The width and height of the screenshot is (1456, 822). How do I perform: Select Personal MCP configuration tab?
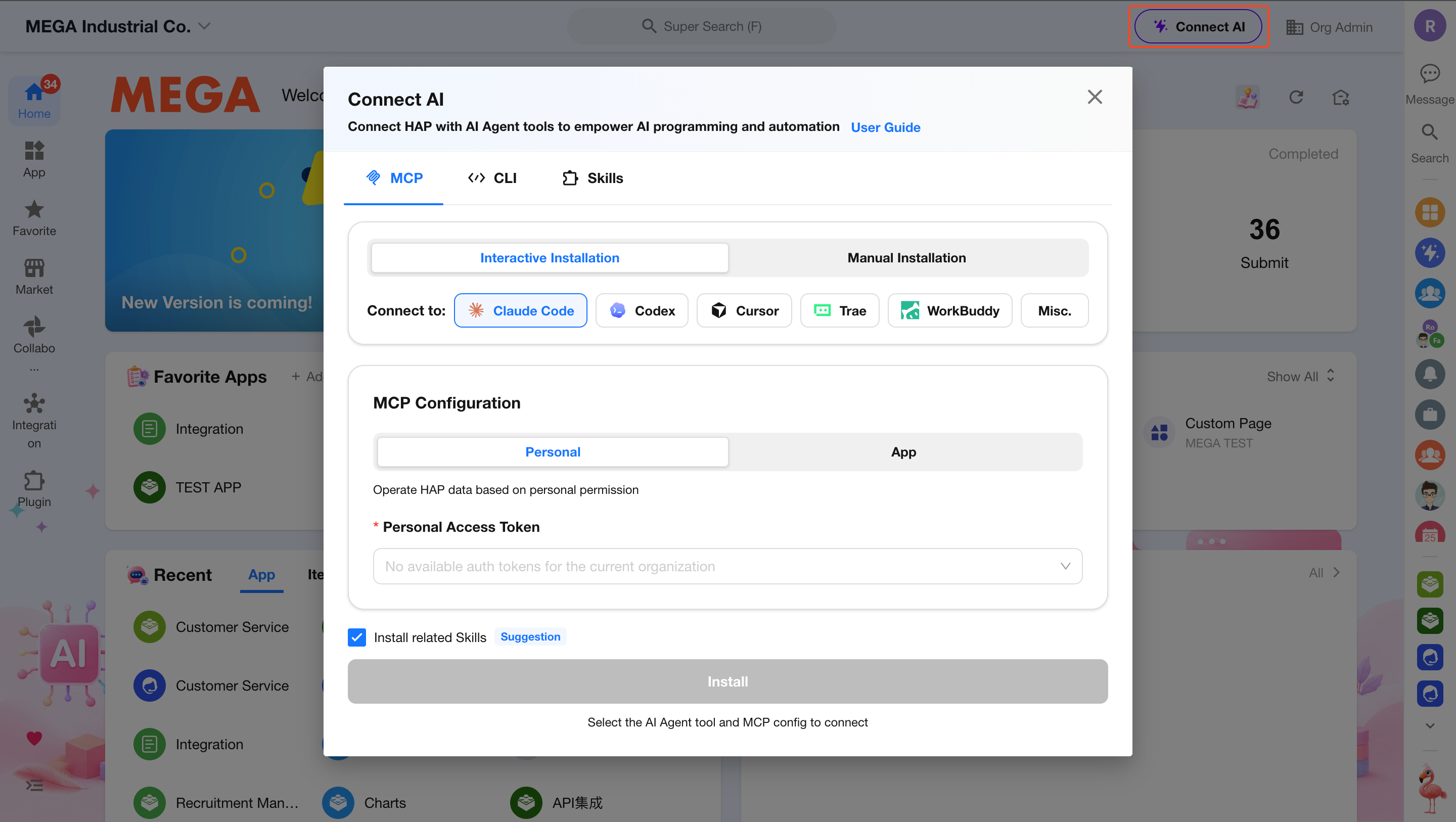pyautogui.click(x=552, y=452)
